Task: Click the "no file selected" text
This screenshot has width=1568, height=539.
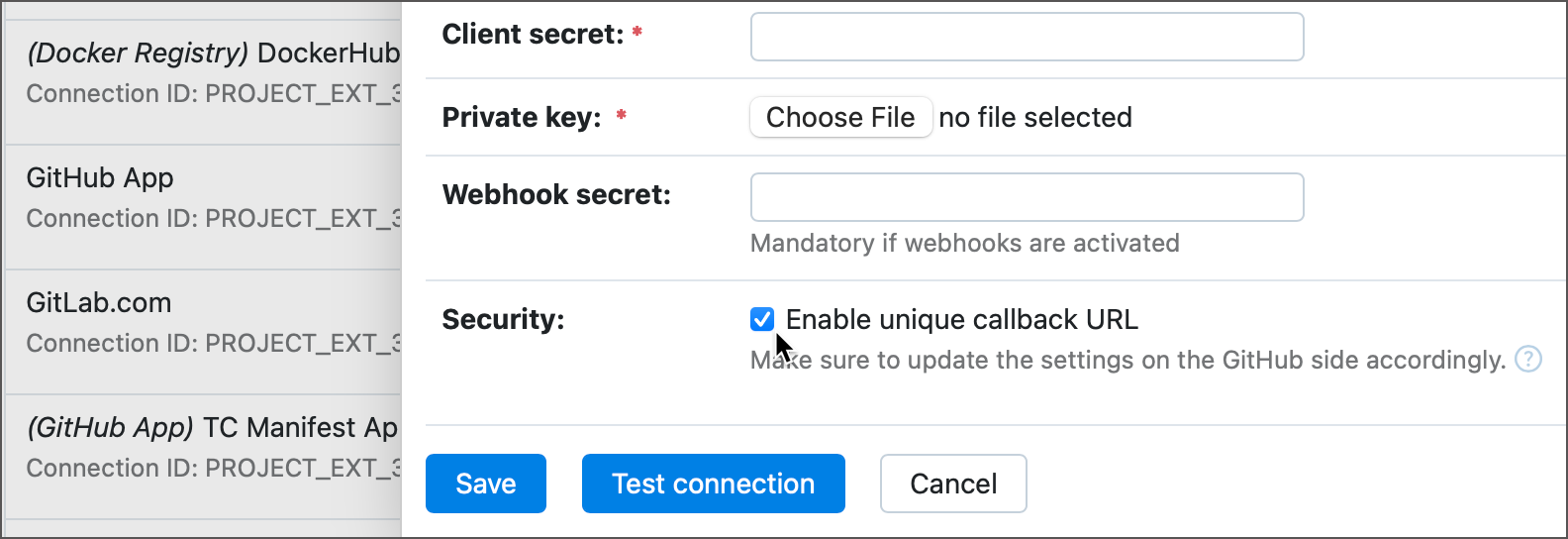Action: click(x=1034, y=117)
